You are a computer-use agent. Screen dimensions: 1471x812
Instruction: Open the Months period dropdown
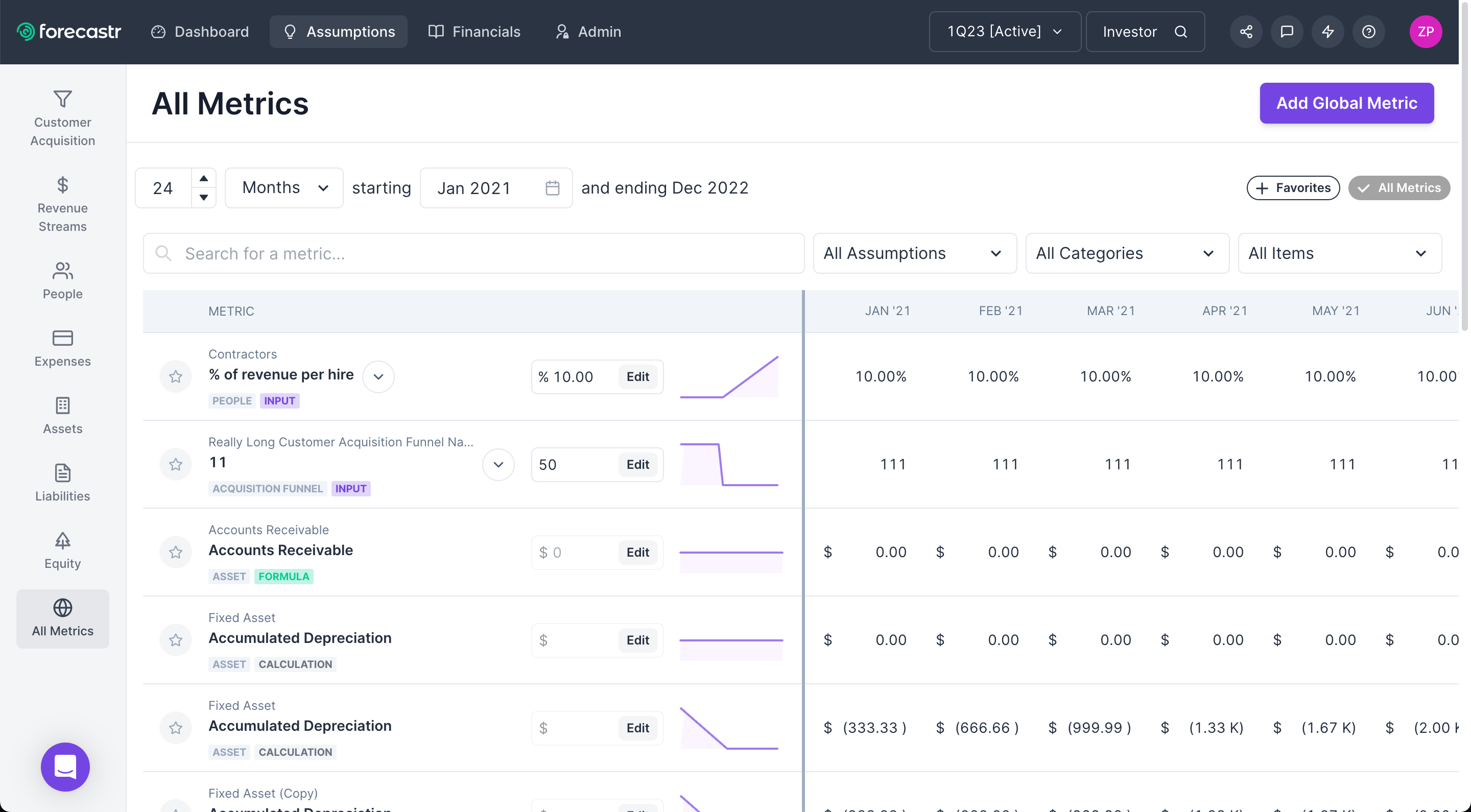(x=284, y=188)
